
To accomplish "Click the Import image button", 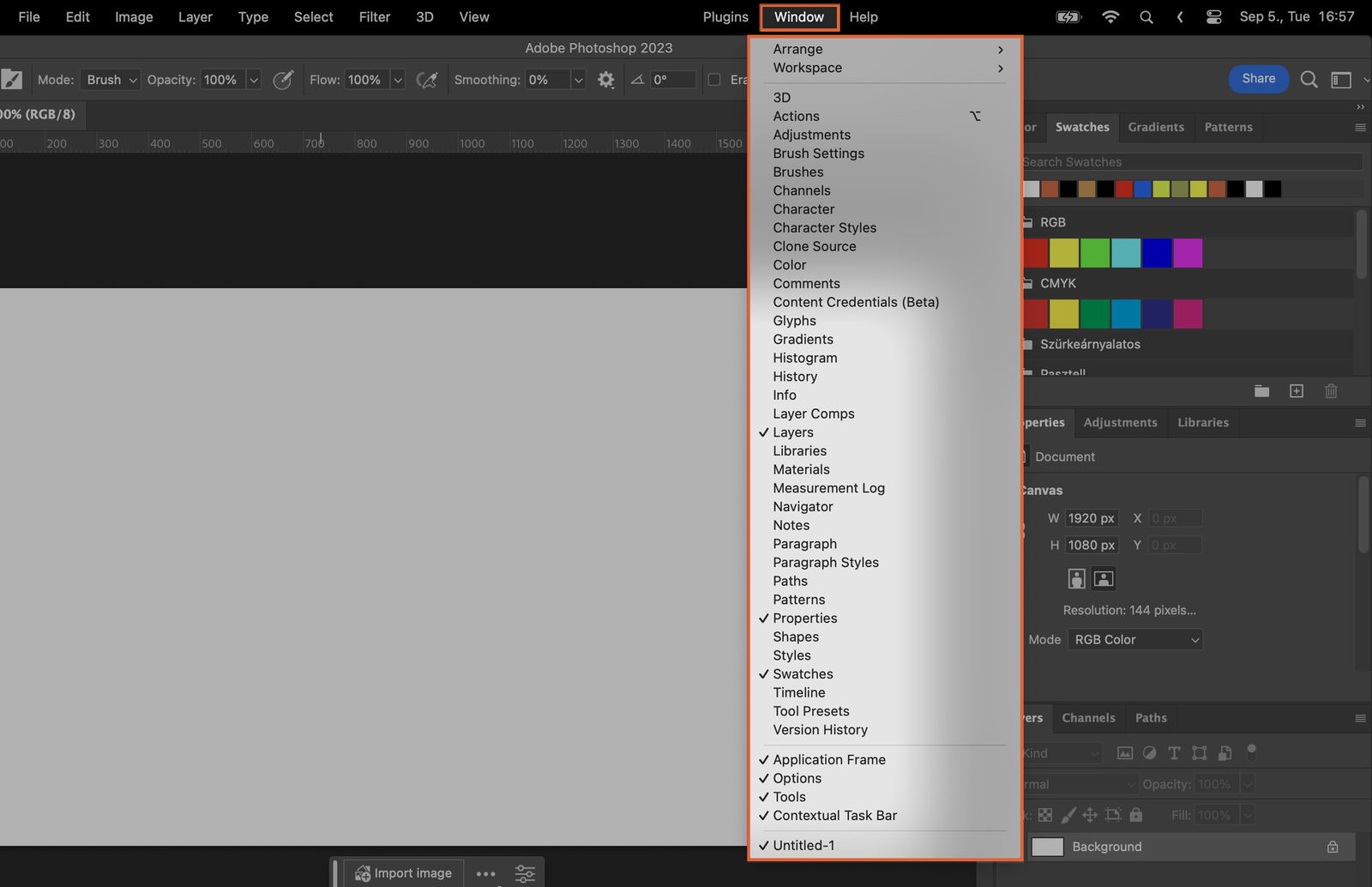I will [404, 873].
